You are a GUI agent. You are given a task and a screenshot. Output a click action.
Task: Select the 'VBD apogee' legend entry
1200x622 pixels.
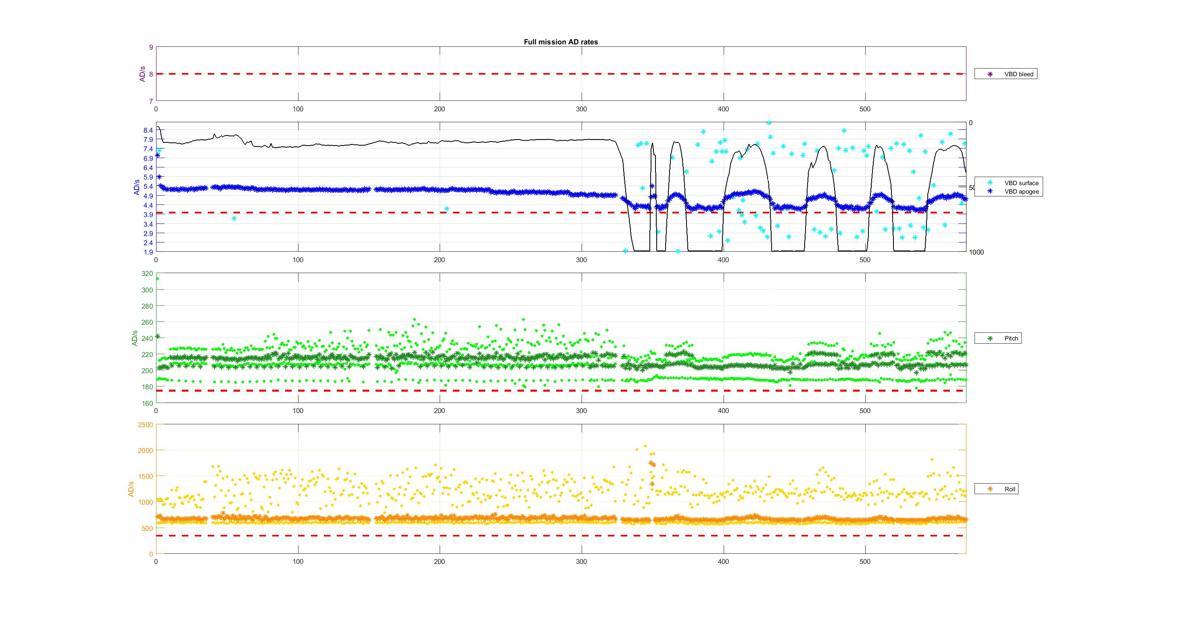tap(1010, 191)
